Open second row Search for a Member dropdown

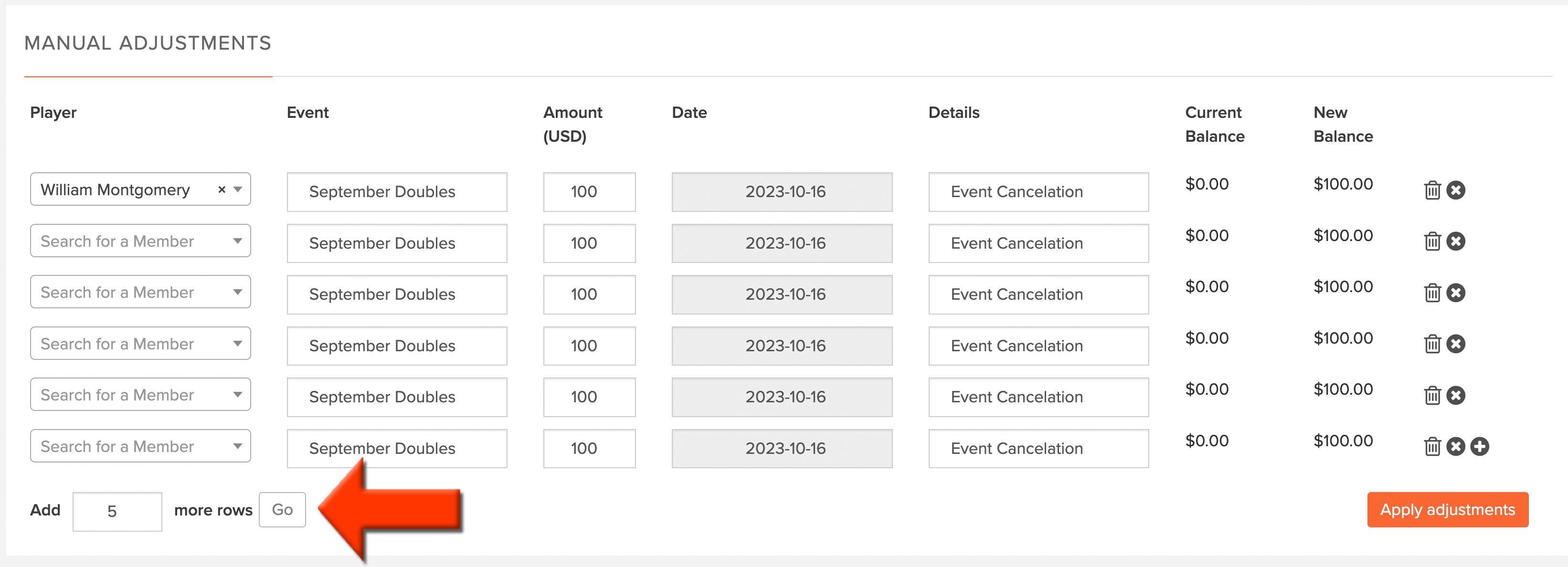click(140, 241)
